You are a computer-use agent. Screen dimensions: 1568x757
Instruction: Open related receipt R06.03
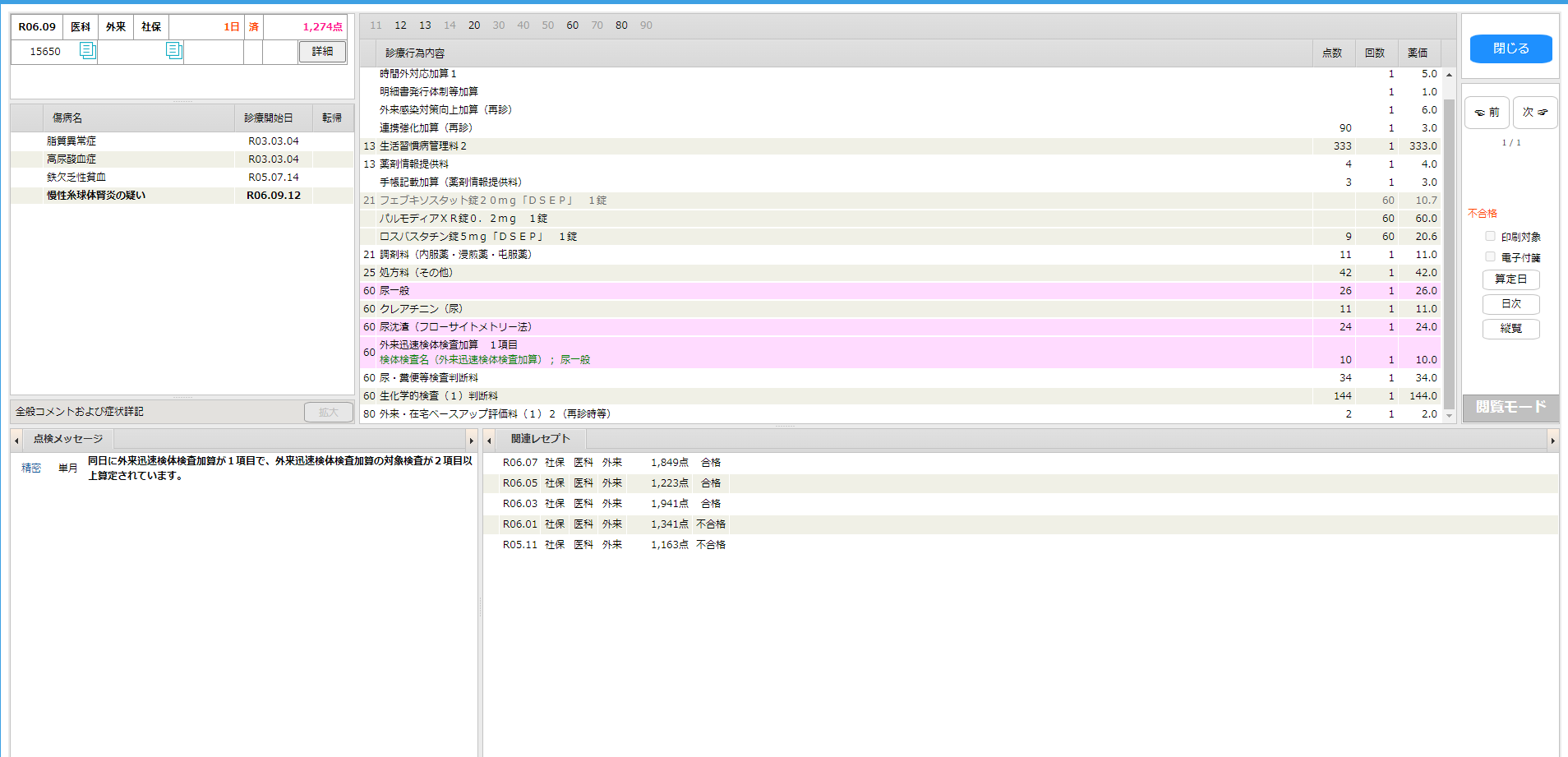point(1021,504)
